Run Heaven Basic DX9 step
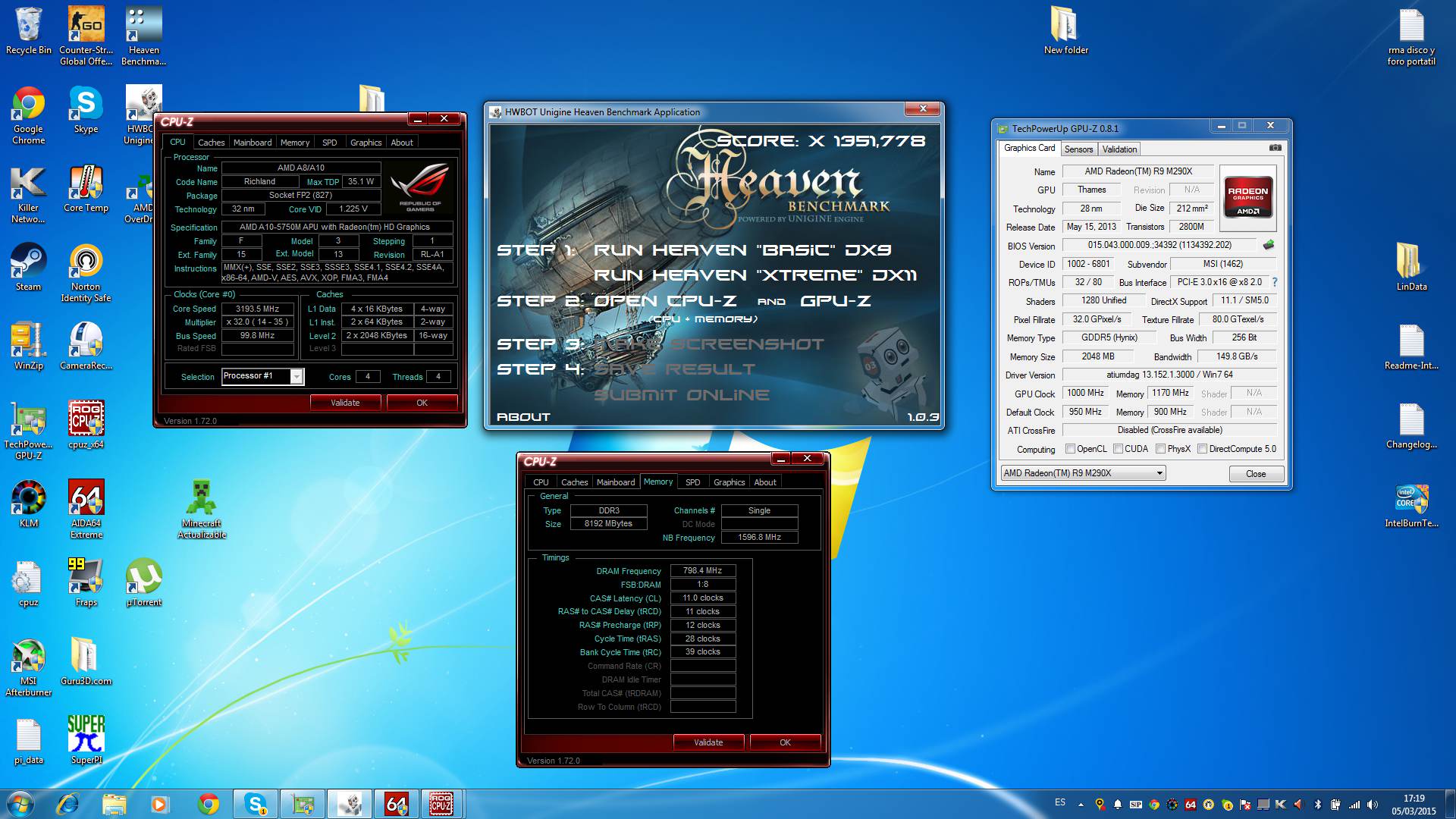1456x819 pixels. pos(742,250)
